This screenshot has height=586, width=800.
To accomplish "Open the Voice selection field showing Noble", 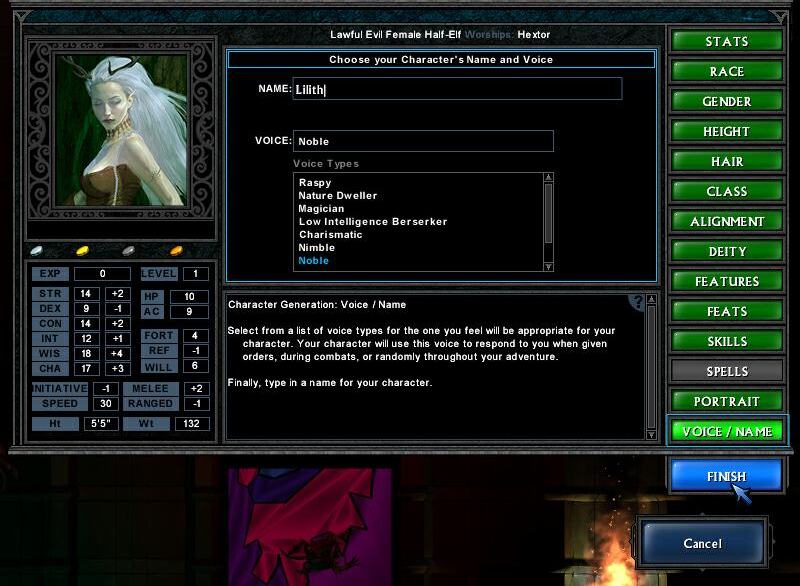I will pos(423,141).
